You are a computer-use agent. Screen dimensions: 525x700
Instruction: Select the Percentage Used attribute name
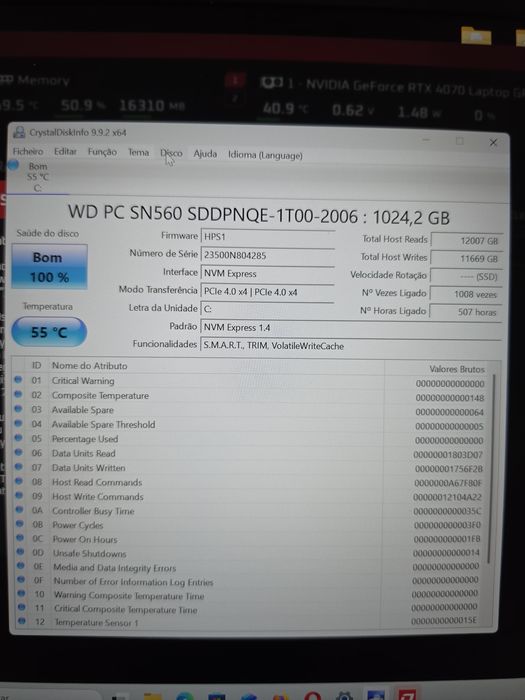pos(85,439)
